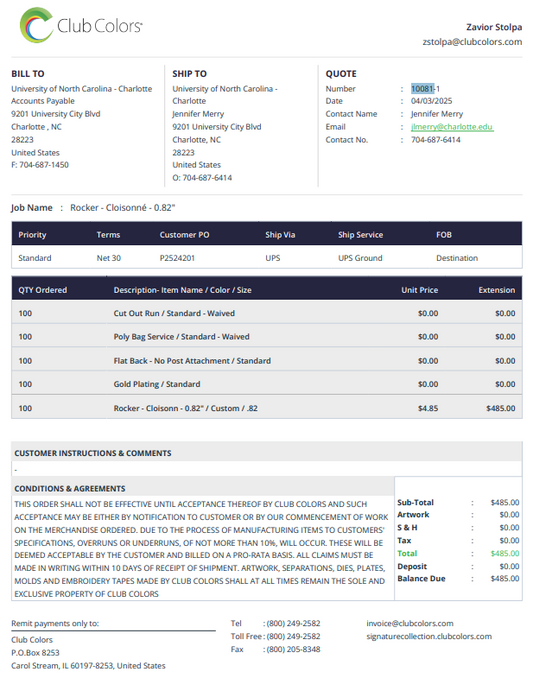Click the SHIP TO heading
The height and width of the screenshot is (697, 533).
(x=189, y=74)
